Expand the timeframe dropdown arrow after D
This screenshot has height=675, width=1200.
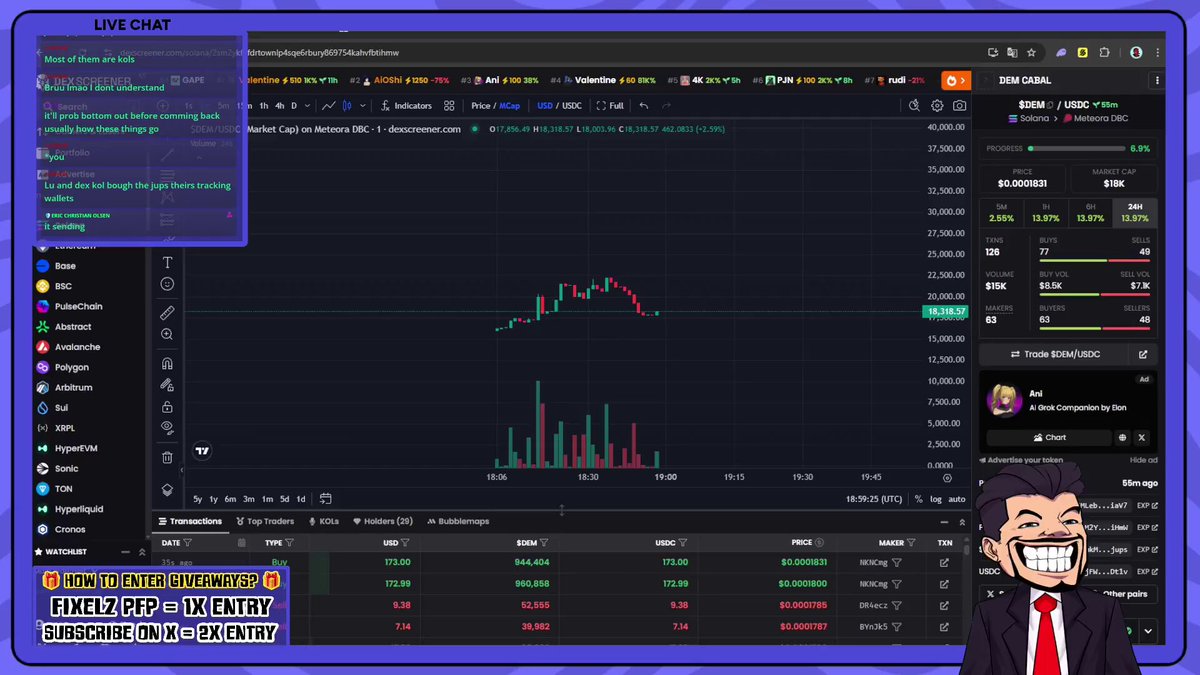click(x=308, y=105)
